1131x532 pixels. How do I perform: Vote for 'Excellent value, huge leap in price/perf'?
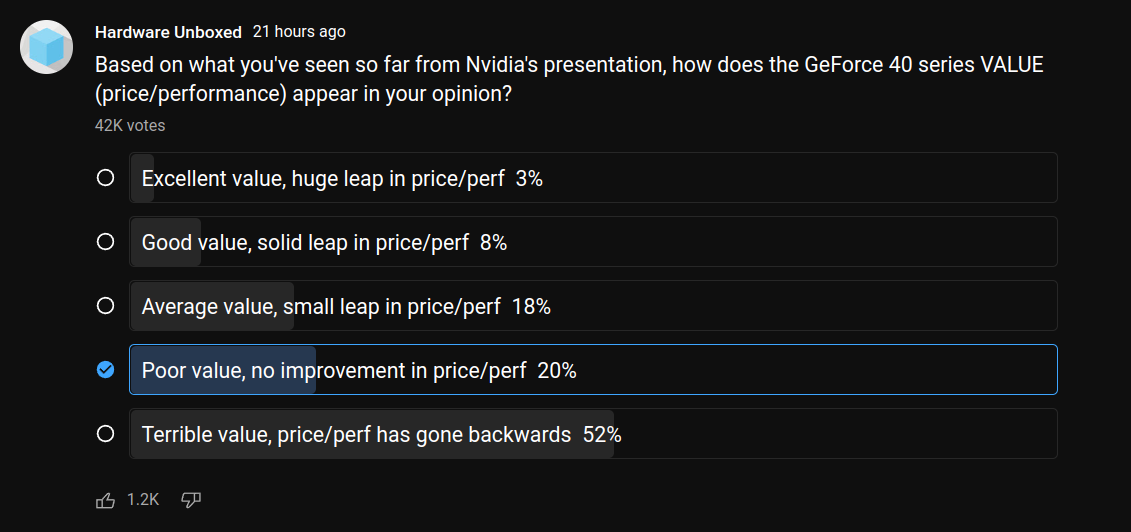pos(593,178)
